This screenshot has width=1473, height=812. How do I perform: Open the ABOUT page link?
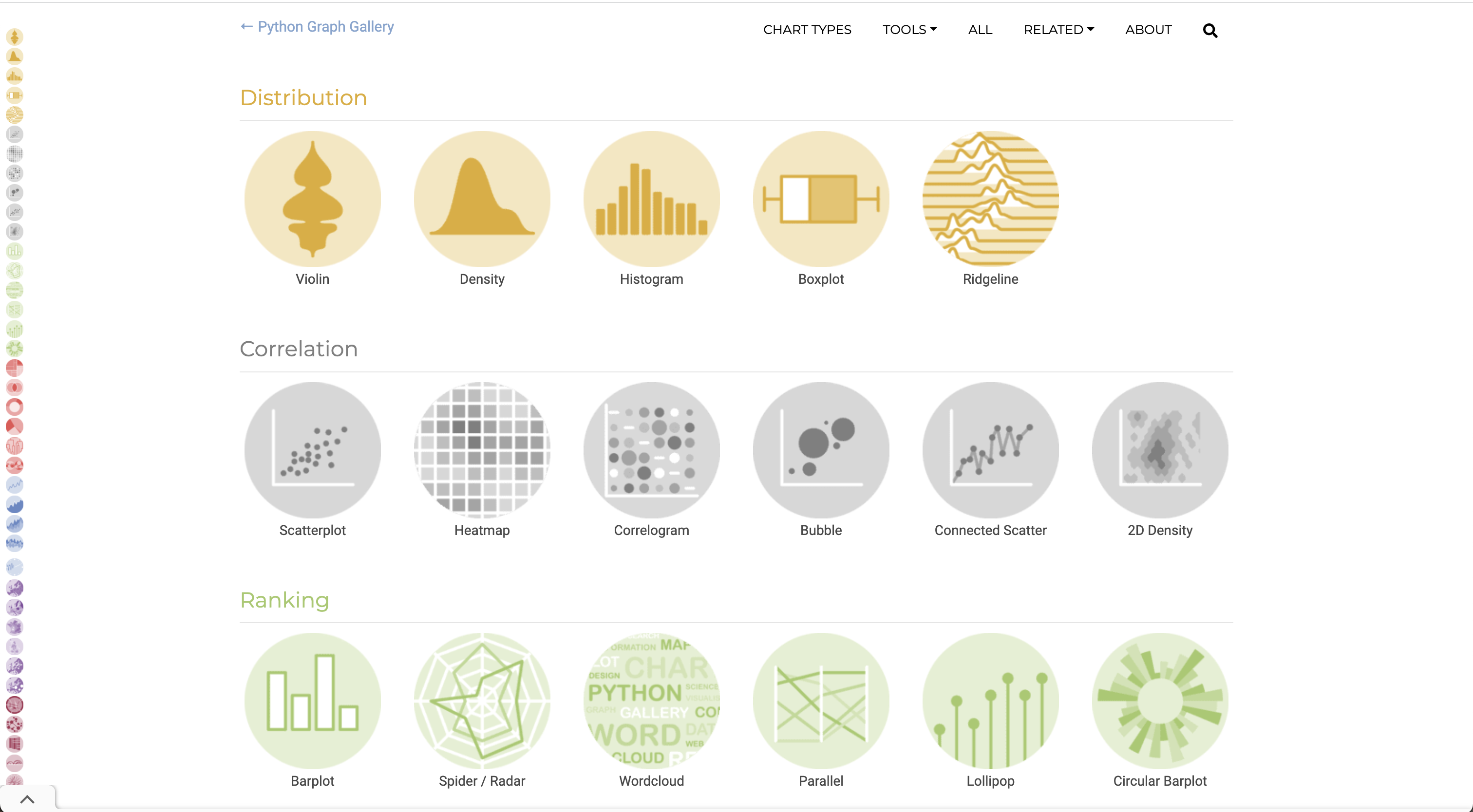pos(1148,30)
